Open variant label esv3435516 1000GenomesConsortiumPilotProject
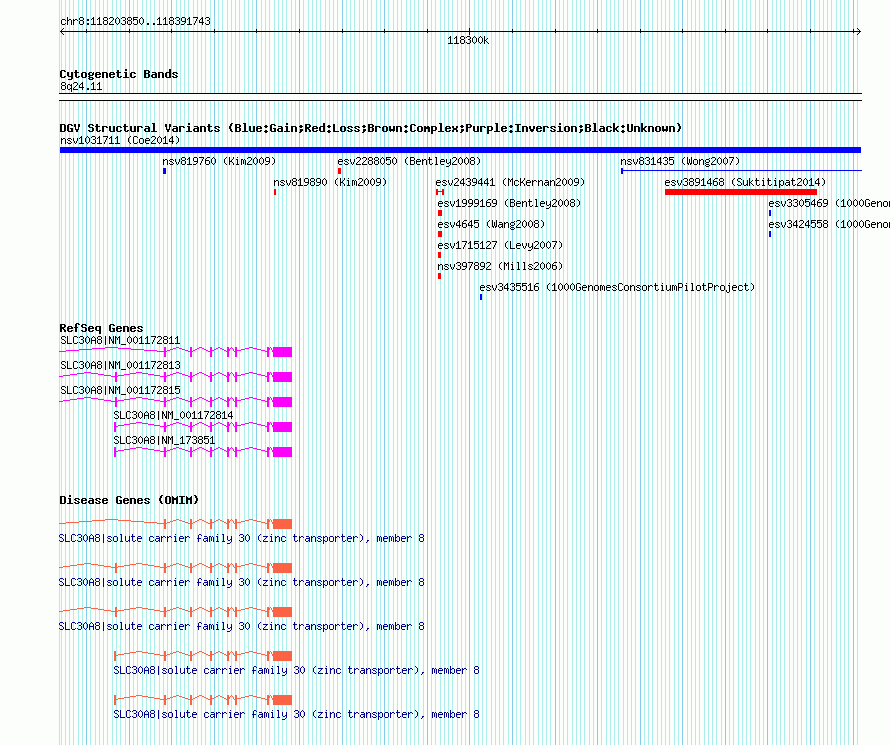This screenshot has height=745, width=890. pyautogui.click(x=617, y=287)
